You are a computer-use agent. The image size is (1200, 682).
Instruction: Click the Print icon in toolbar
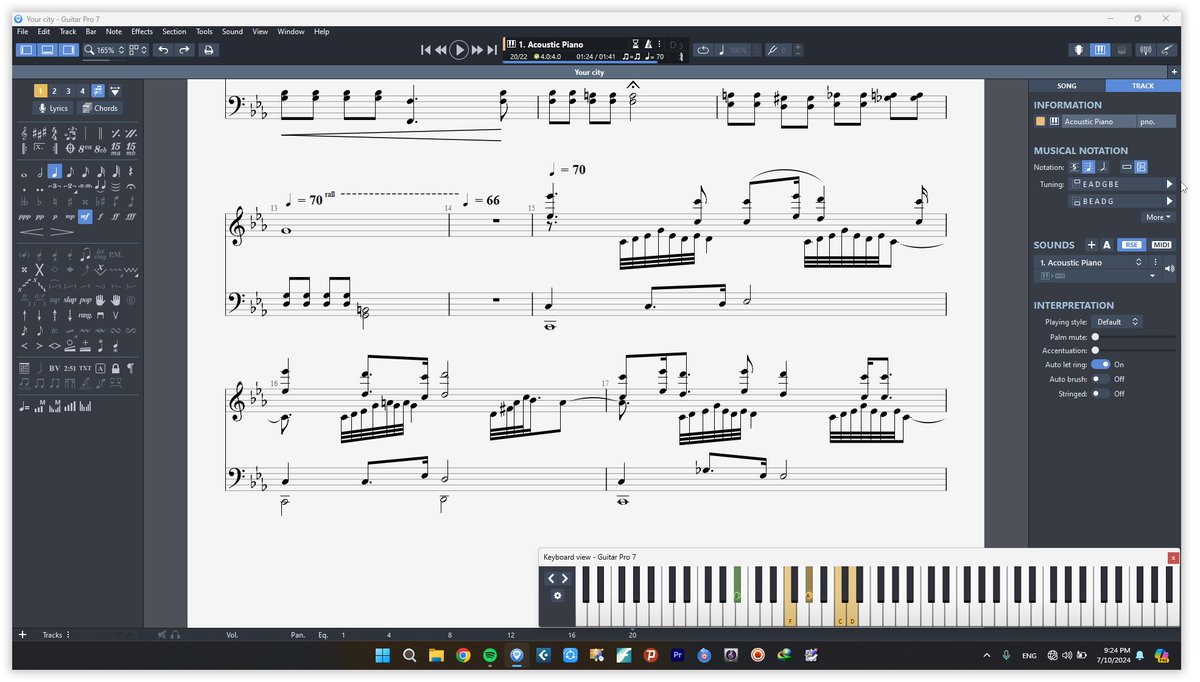coord(208,50)
